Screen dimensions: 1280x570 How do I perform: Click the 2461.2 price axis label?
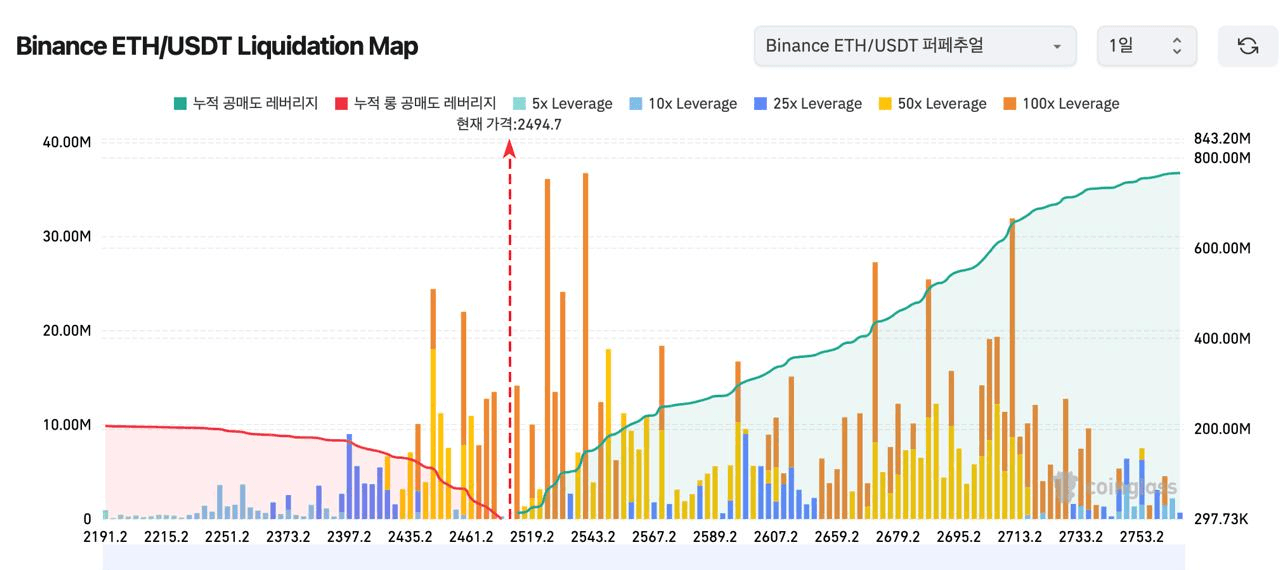[471, 537]
